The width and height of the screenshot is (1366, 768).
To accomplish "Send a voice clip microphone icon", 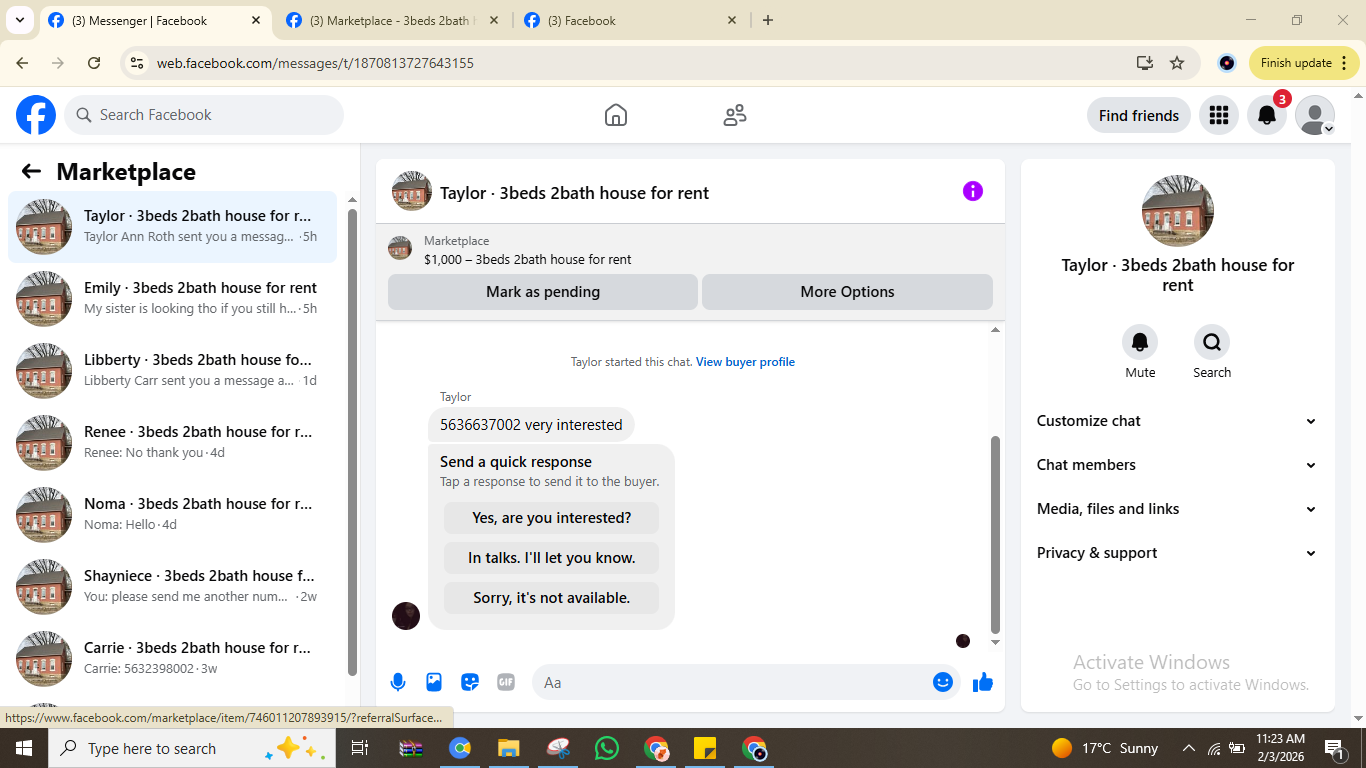I will point(398,682).
